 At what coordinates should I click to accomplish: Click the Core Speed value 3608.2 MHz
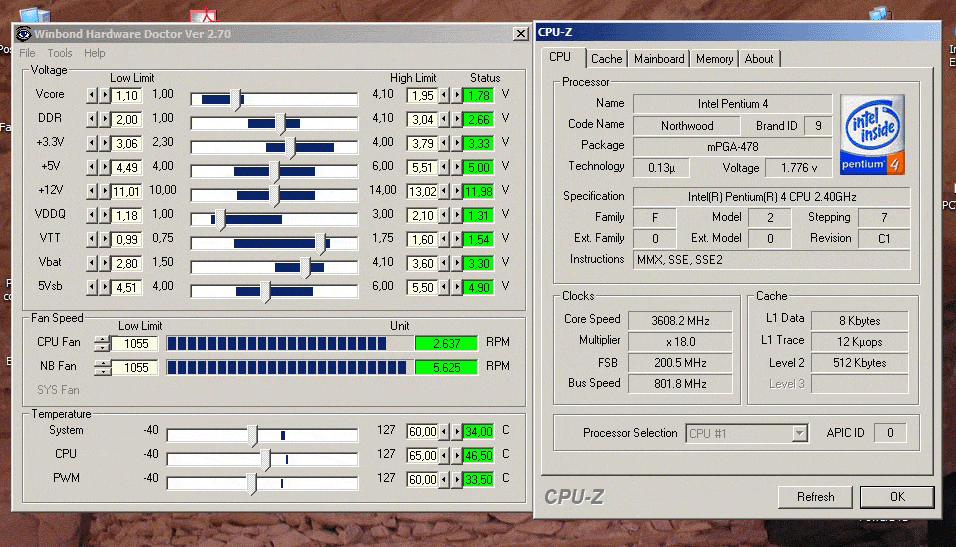[680, 321]
